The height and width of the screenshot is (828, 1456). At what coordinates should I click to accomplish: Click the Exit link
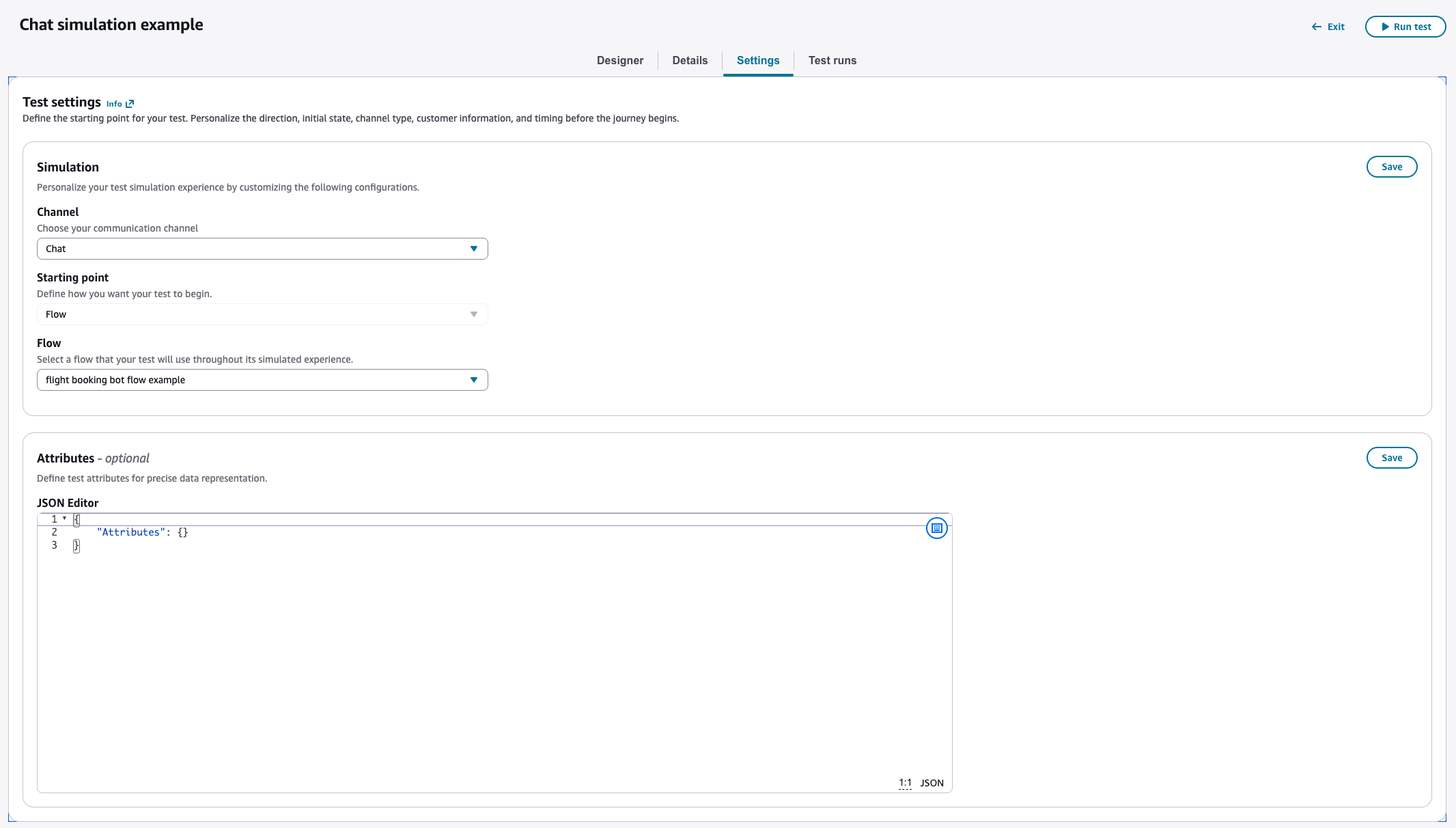tap(1336, 27)
